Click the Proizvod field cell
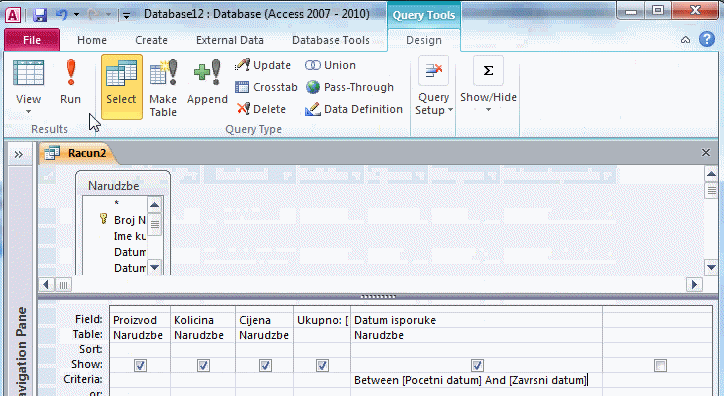This screenshot has width=724, height=396. click(x=140, y=320)
